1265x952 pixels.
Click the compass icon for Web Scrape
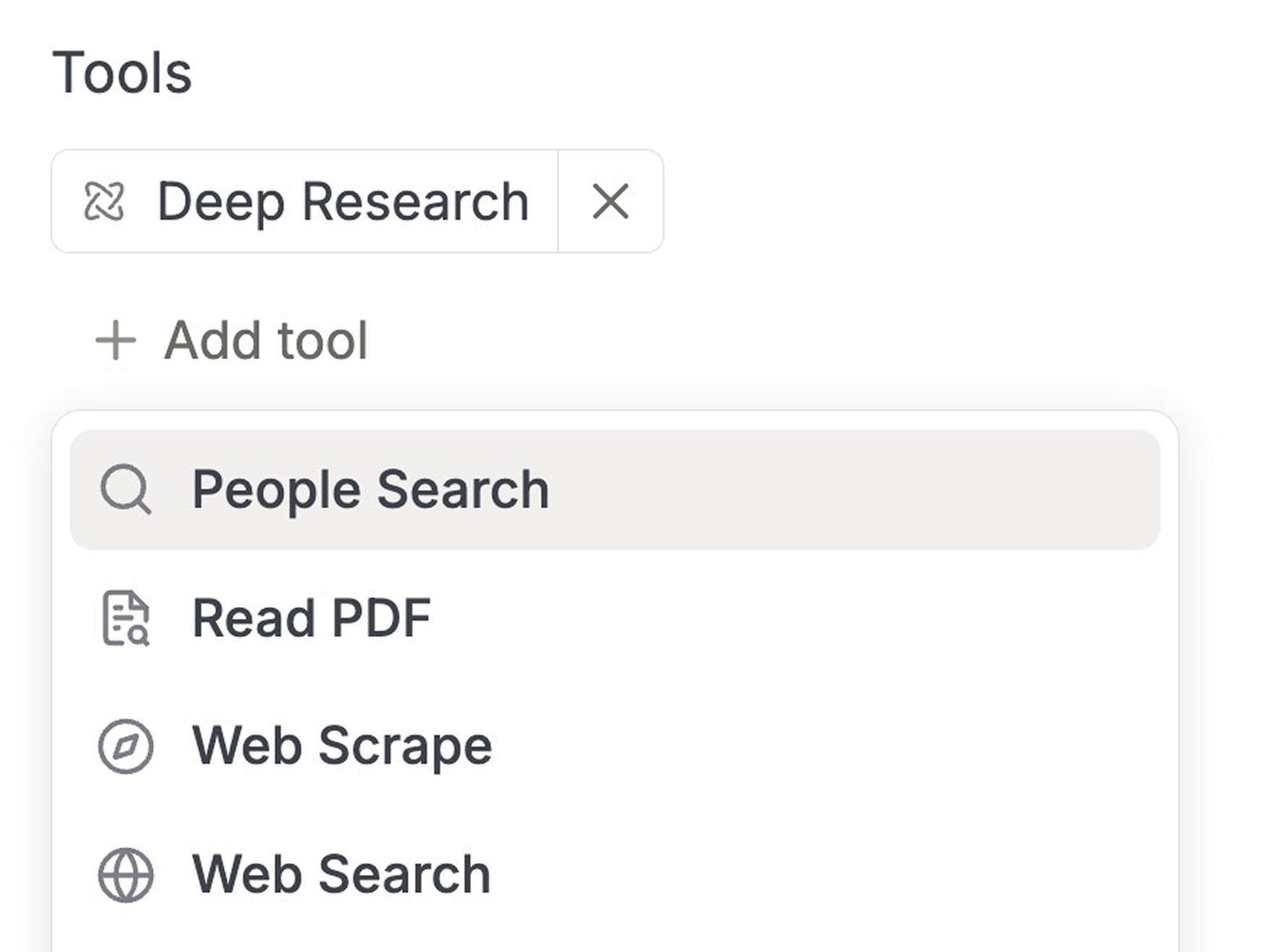(x=127, y=746)
